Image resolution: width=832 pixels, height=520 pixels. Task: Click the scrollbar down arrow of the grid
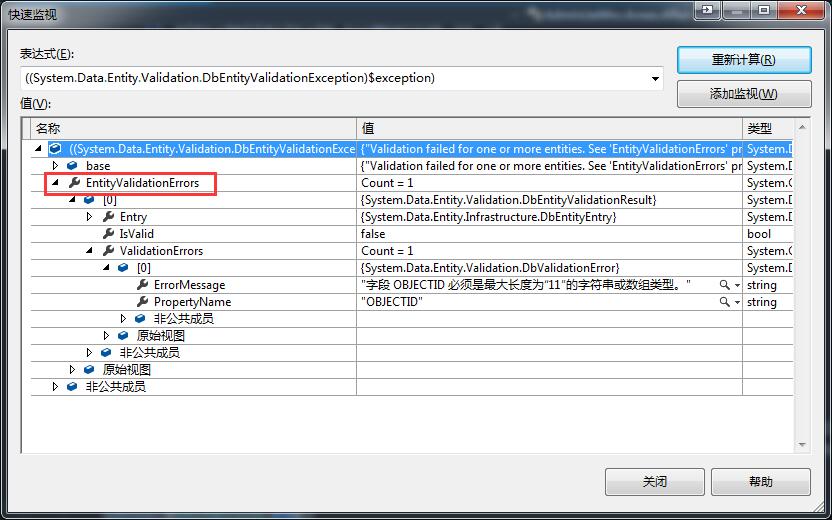[802, 445]
